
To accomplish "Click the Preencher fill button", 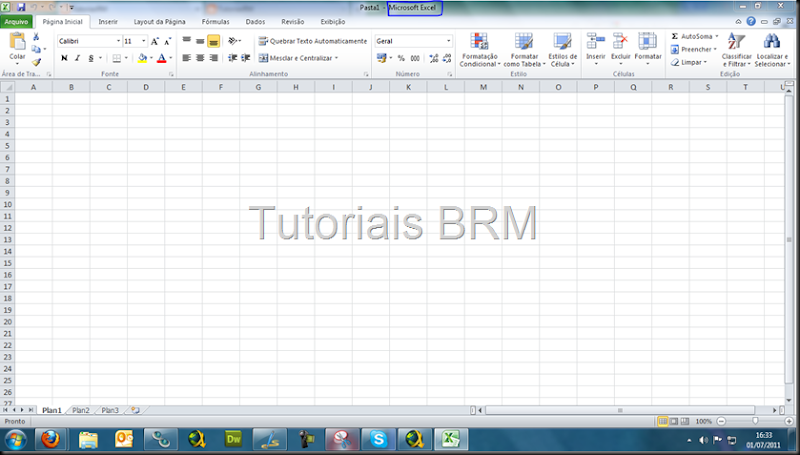I will 693,49.
